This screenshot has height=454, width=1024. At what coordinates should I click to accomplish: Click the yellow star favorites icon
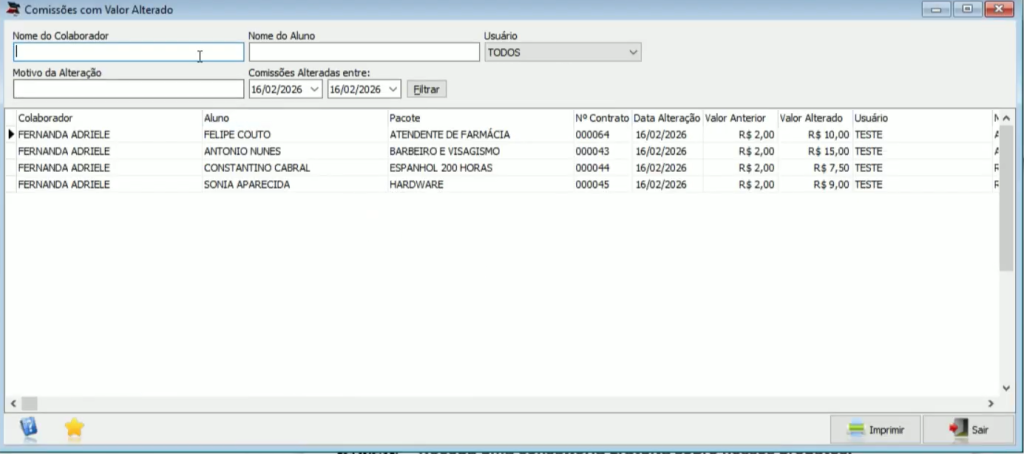74,428
